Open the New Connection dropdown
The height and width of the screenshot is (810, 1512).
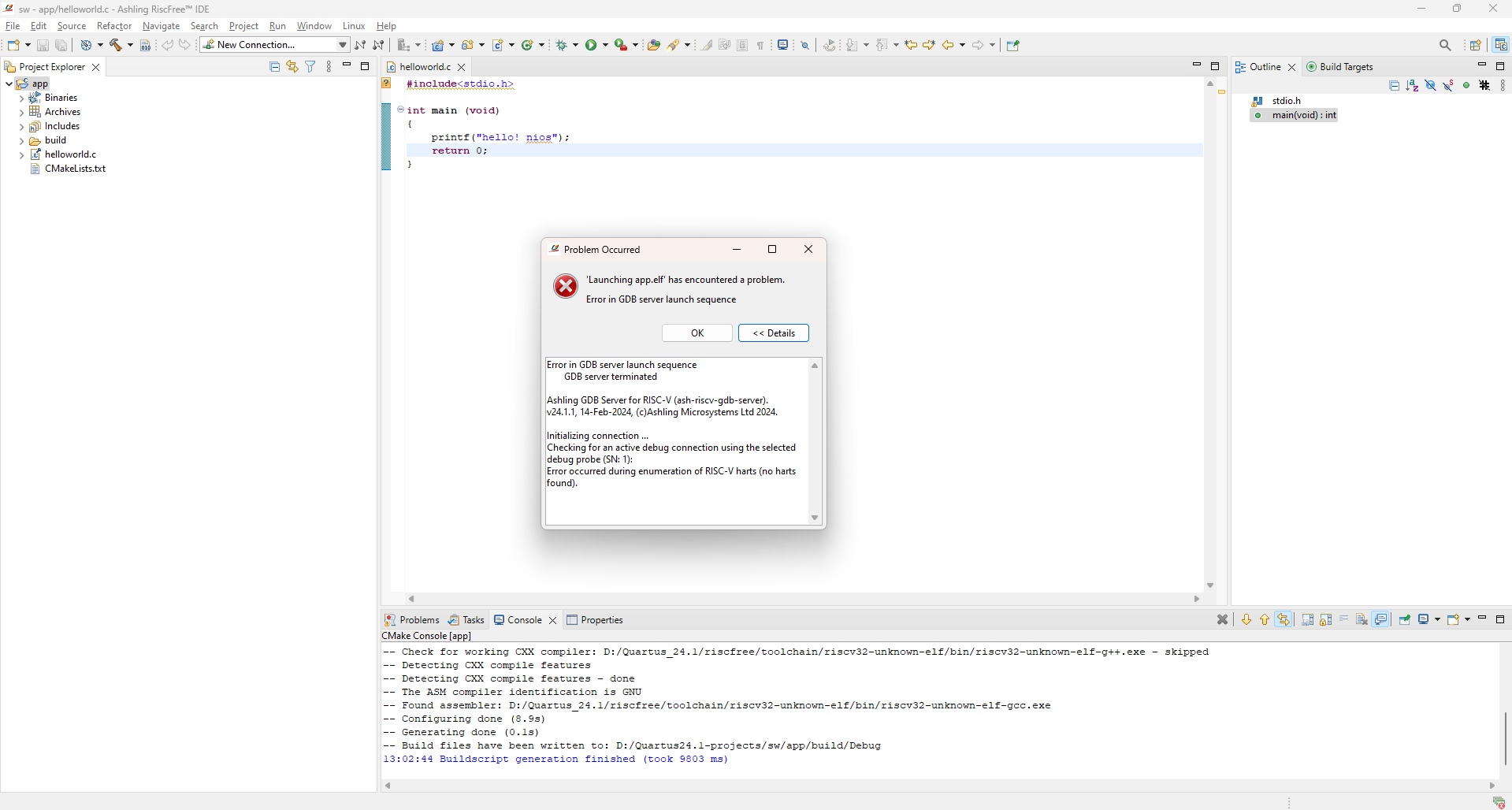(343, 45)
